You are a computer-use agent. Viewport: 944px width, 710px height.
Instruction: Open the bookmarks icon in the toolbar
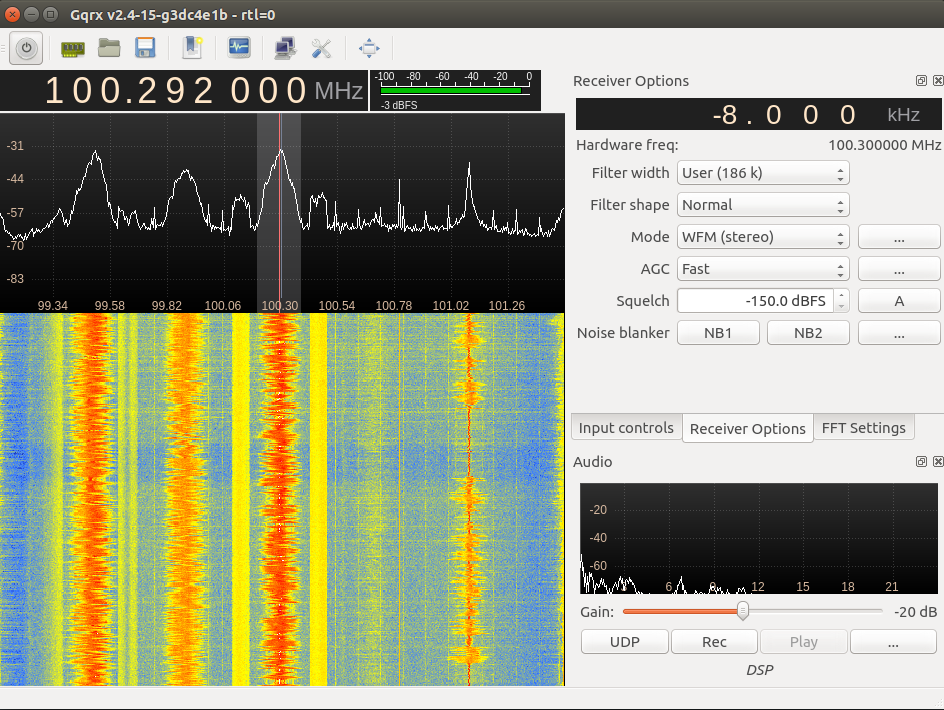pos(192,48)
